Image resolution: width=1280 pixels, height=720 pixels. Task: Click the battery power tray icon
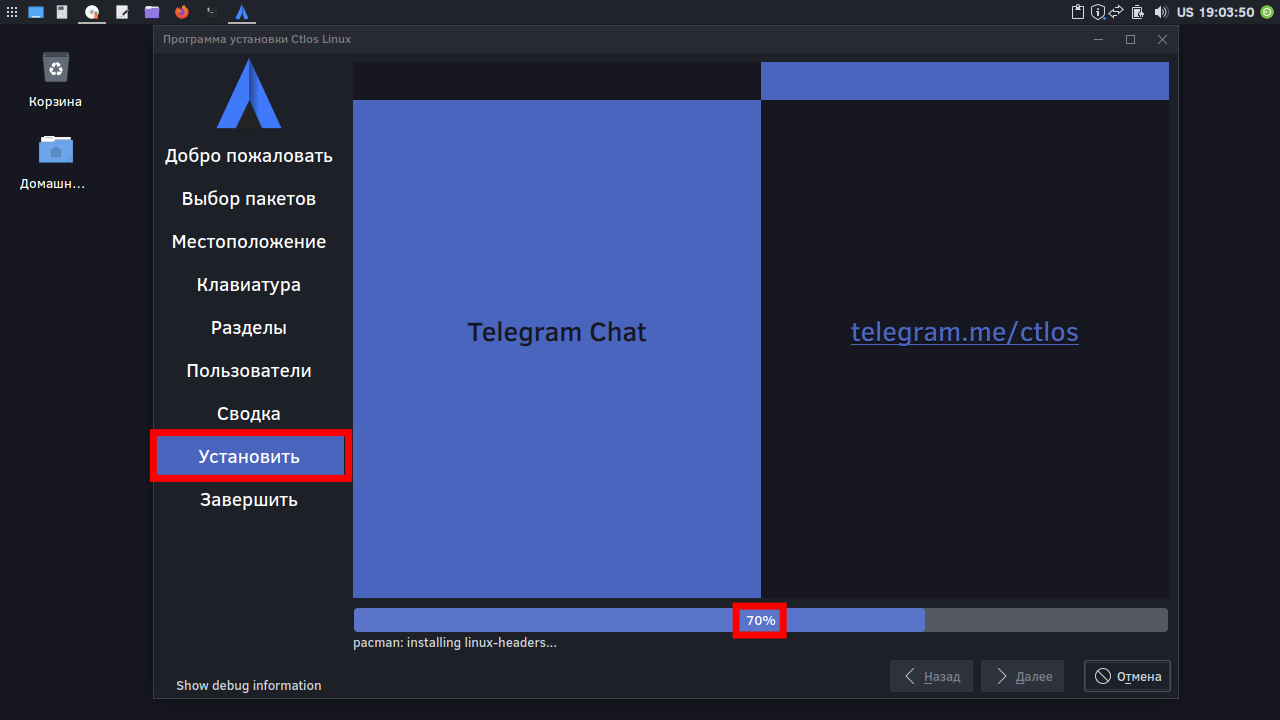(1138, 12)
